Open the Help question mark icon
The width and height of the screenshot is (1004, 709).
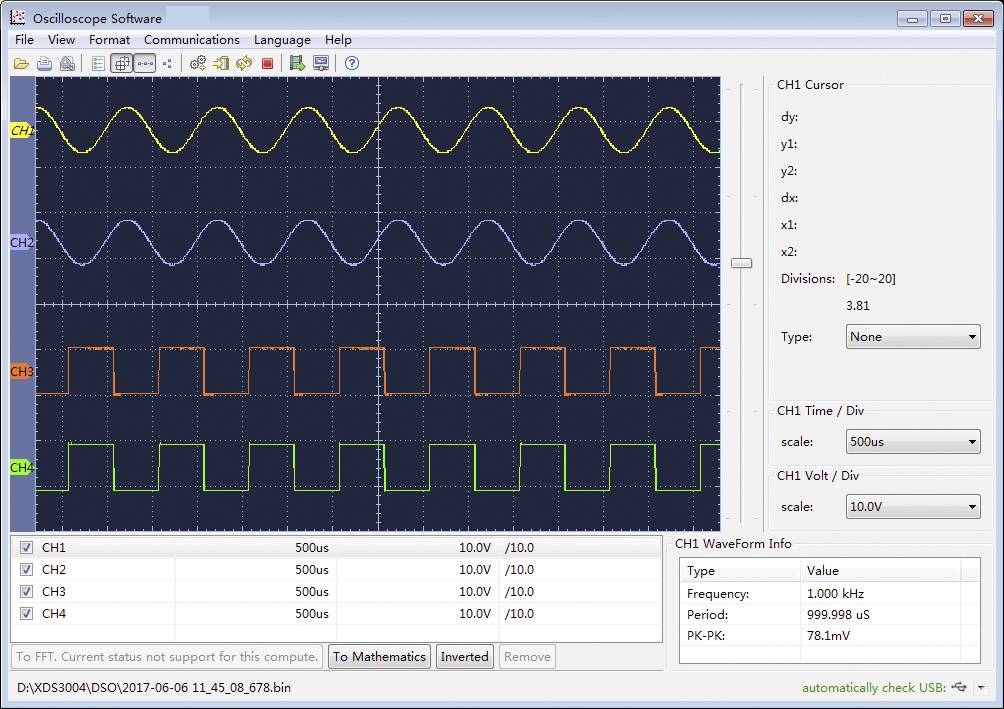[x=350, y=63]
